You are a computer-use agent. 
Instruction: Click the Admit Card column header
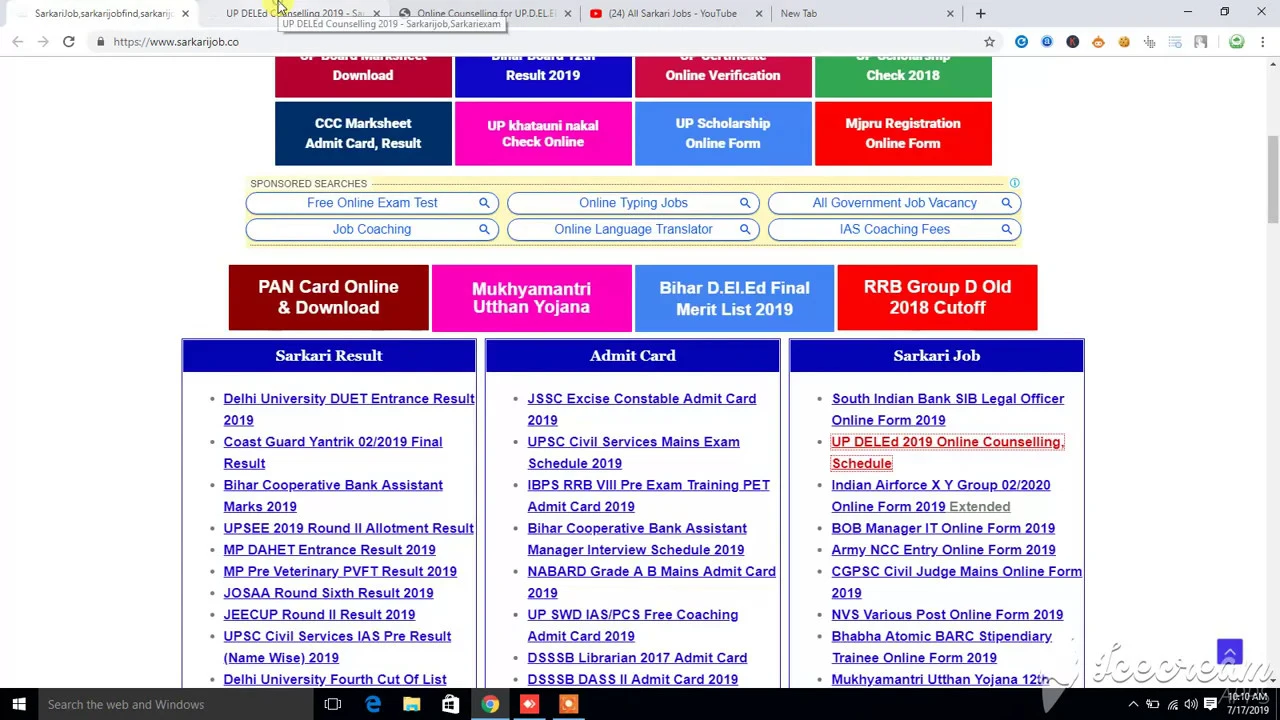[633, 356]
